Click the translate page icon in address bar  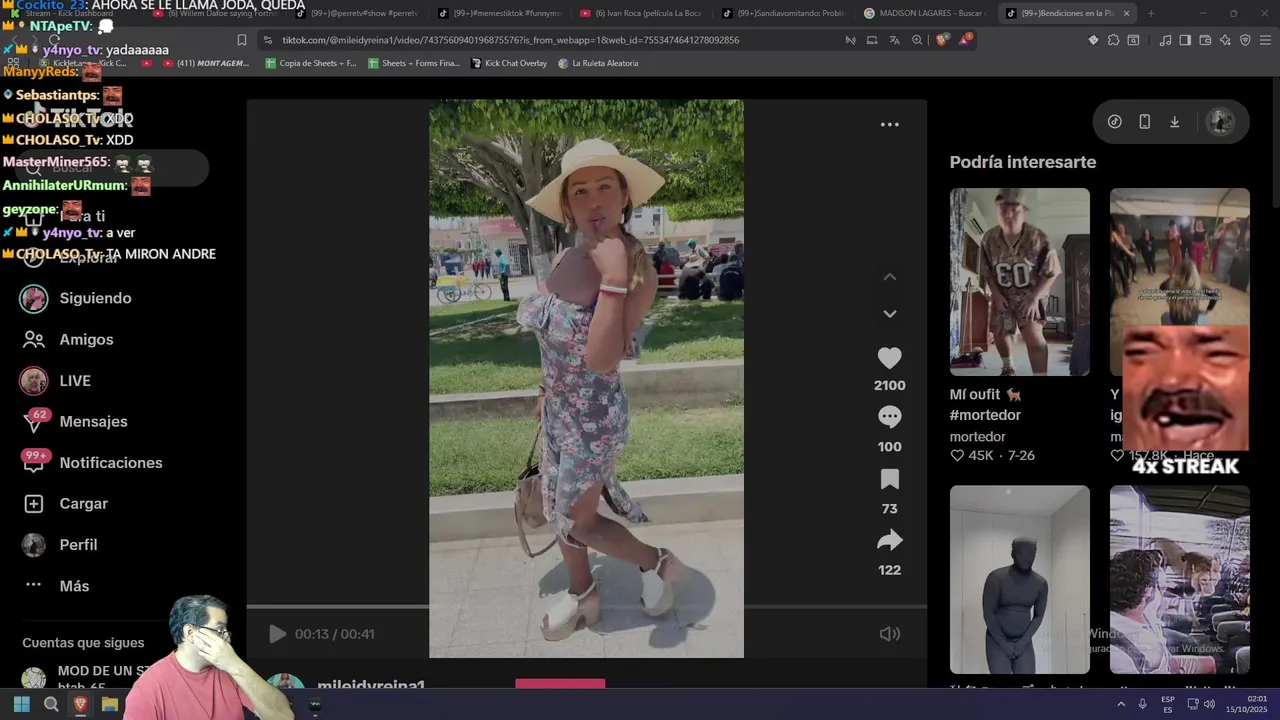coord(894,40)
